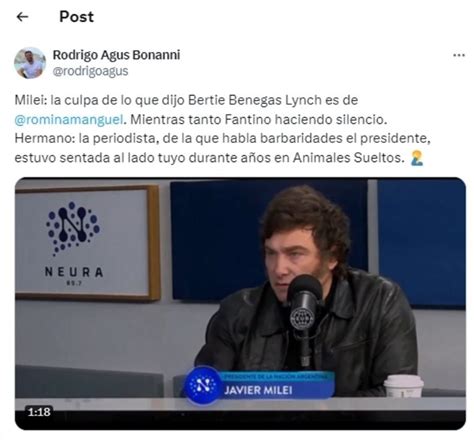This screenshot has height=440, width=474.
Task: Click the Javier Milei name banner
Action: [x=277, y=385]
